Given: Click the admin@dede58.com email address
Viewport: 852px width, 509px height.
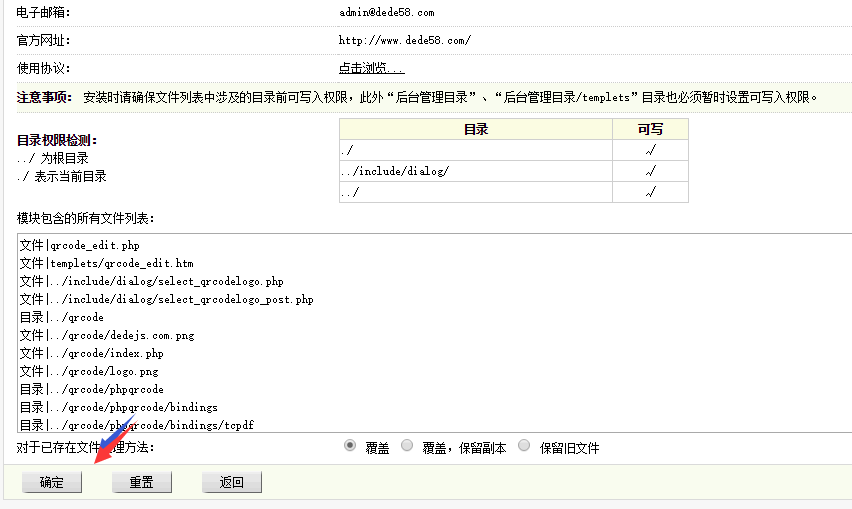Looking at the screenshot, I should 386,13.
